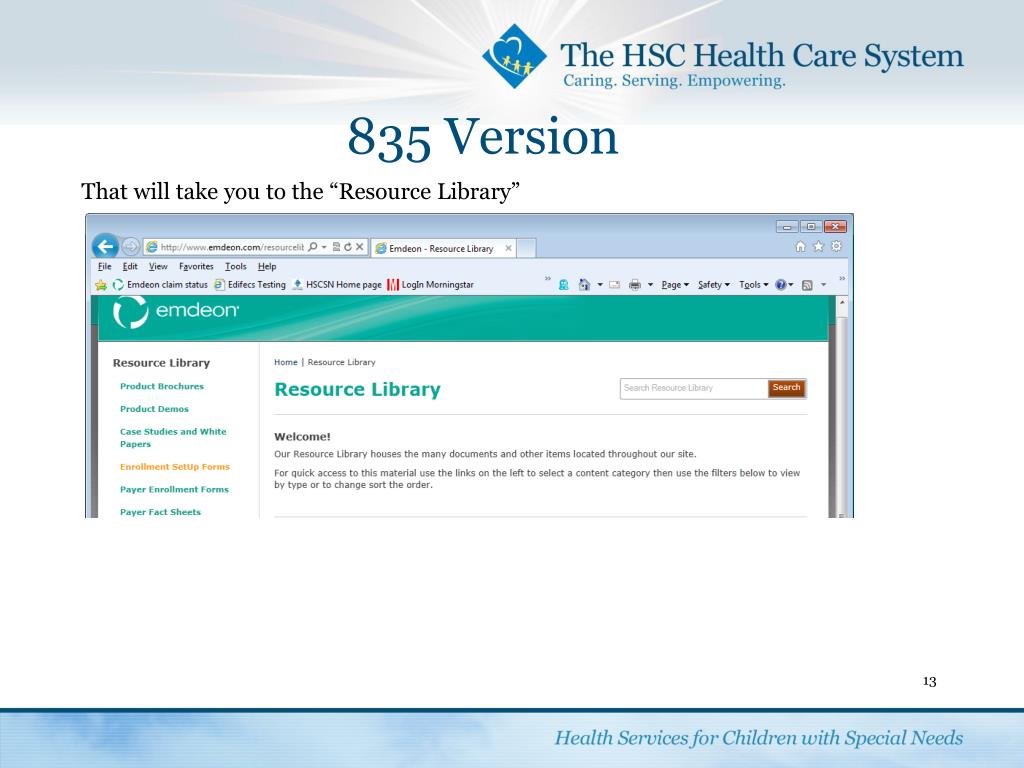This screenshot has height=768, width=1024.
Task: Click the browser Forward arrow button
Action: tap(131, 247)
